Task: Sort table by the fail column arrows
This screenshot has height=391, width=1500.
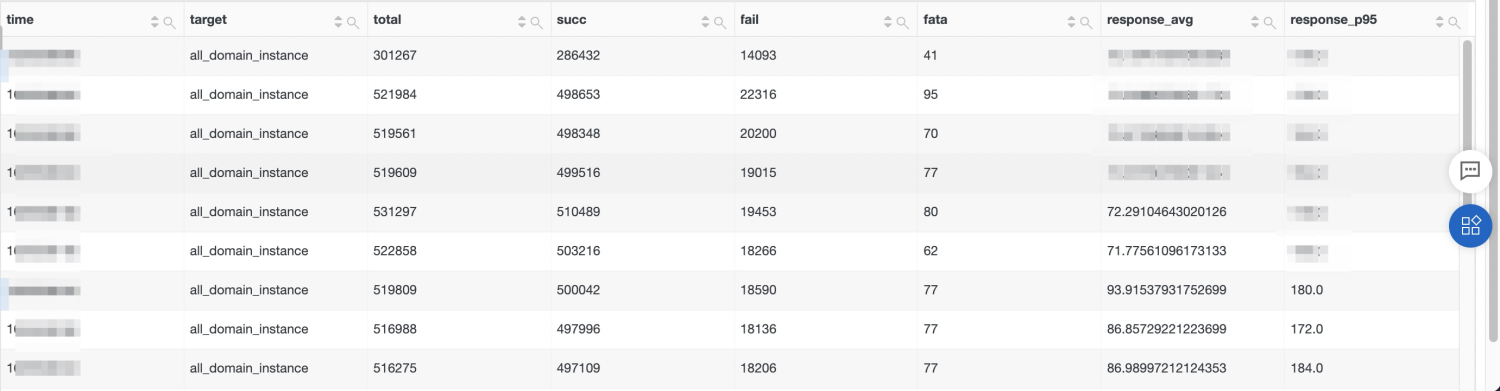Action: 889,22
